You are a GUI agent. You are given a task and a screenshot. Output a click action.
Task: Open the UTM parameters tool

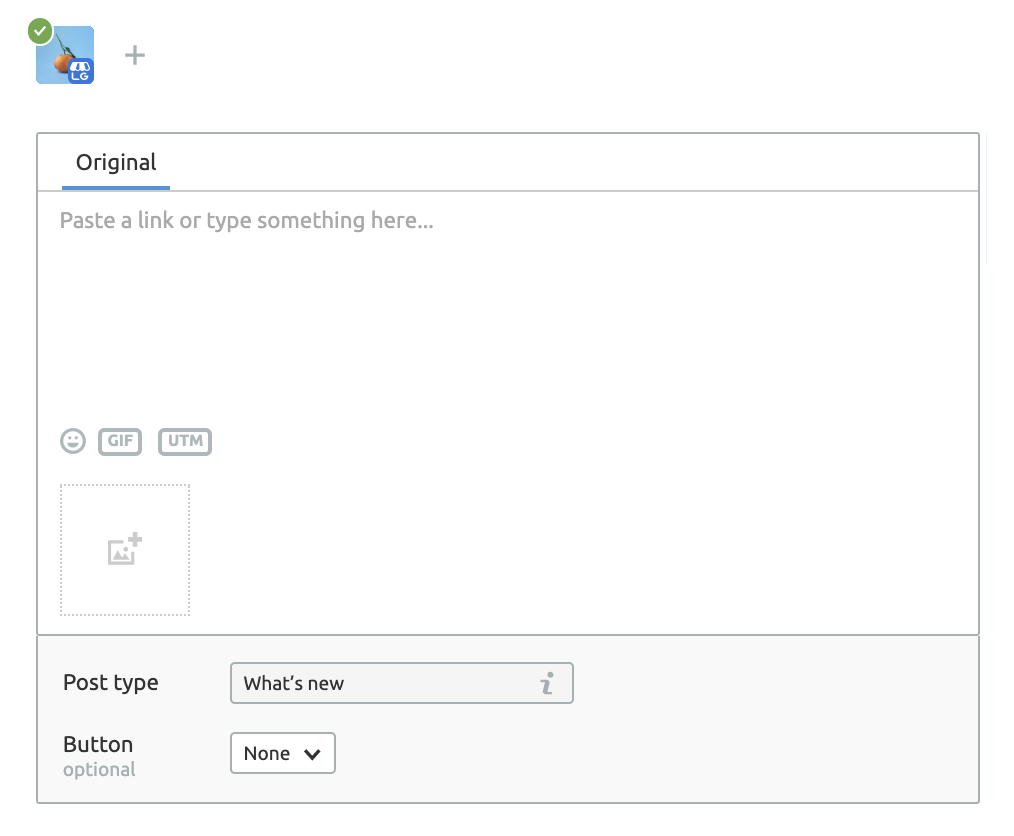click(x=185, y=442)
